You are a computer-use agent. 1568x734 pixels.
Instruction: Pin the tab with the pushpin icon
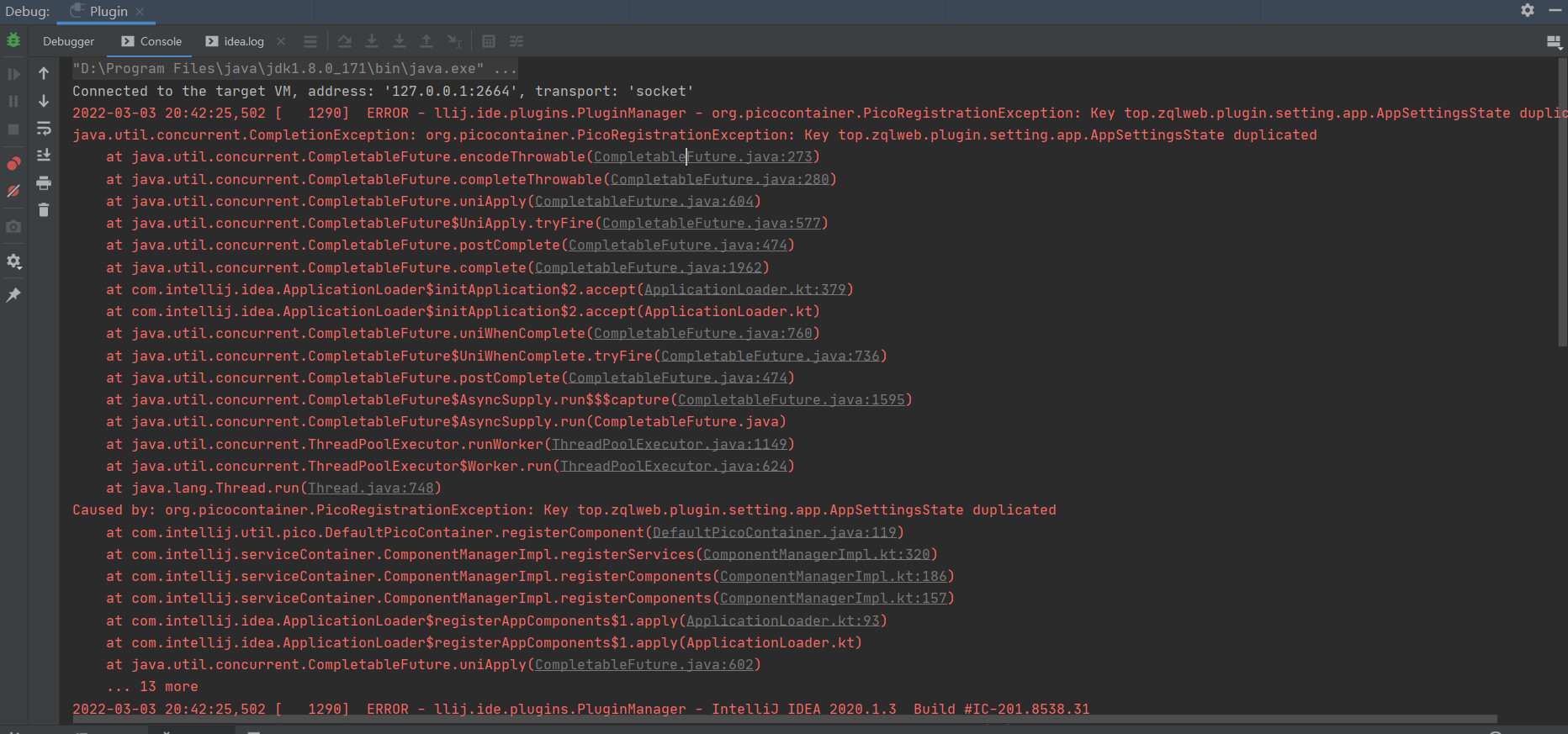[13, 295]
